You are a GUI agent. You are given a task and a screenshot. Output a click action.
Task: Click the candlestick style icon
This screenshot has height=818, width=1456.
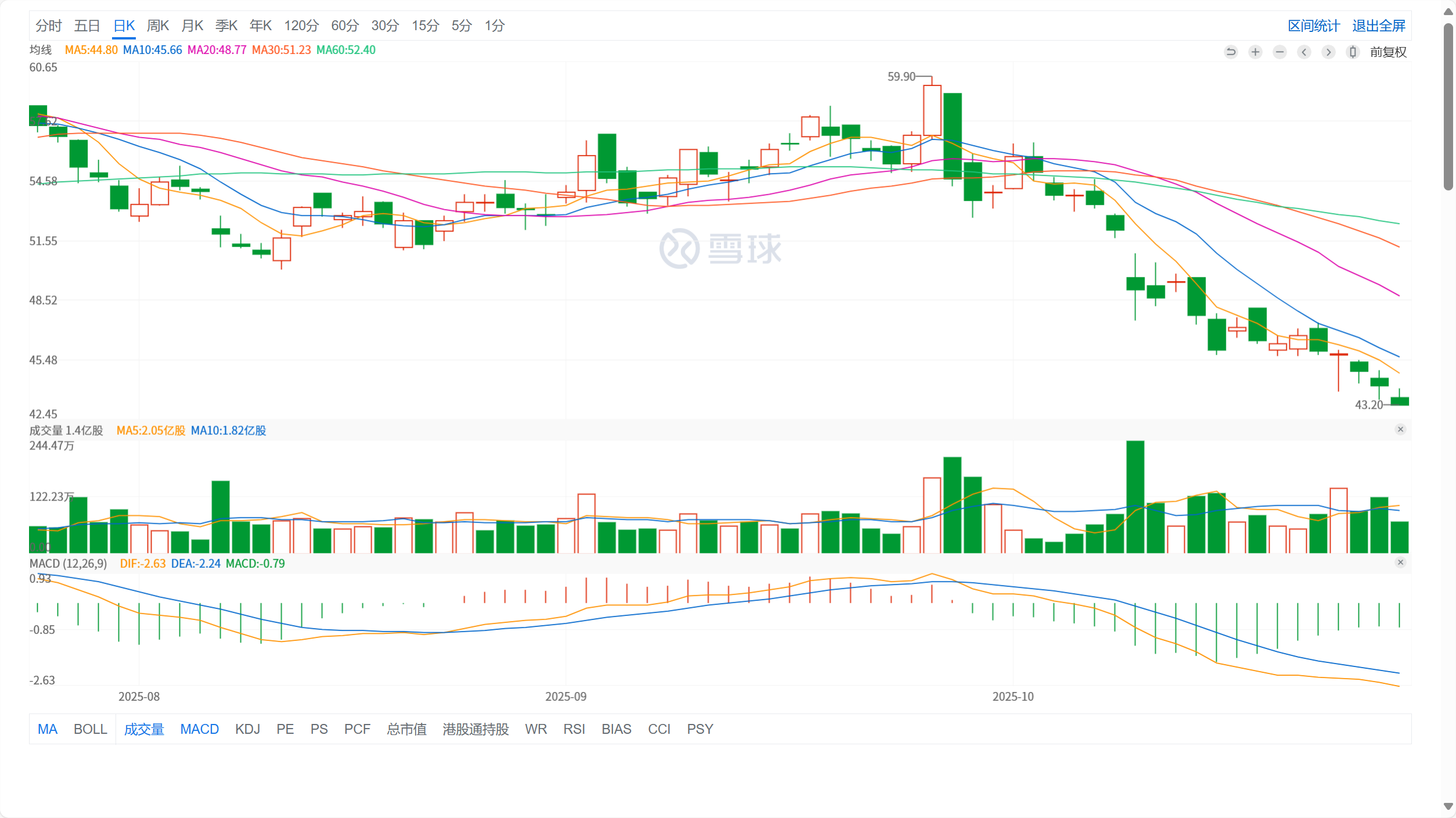click(1353, 52)
